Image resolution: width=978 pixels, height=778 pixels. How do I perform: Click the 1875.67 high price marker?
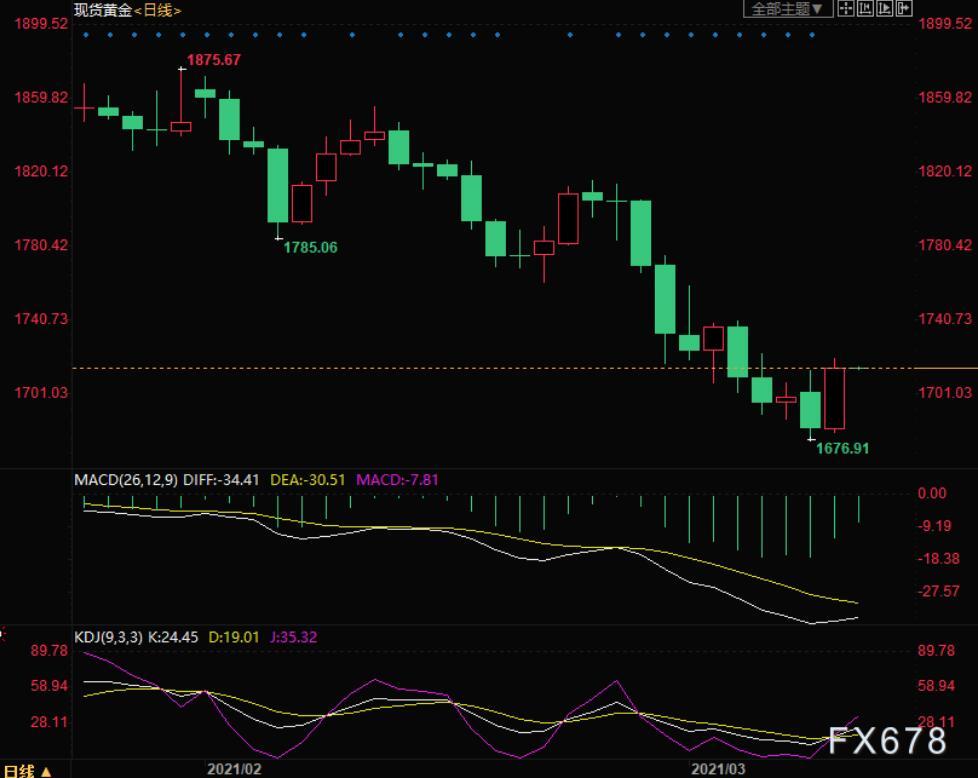(213, 60)
